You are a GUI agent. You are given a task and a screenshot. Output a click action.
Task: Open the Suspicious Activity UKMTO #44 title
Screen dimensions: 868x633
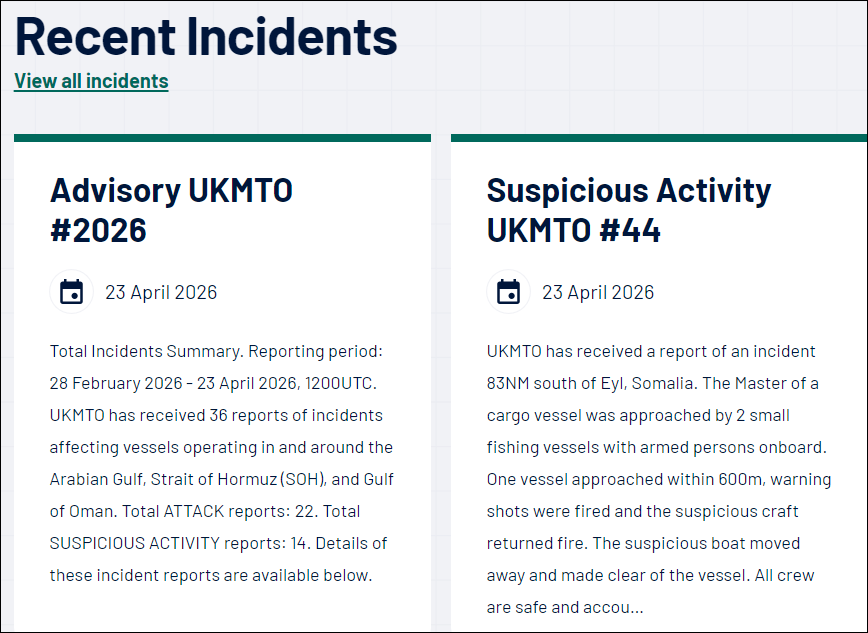(x=628, y=210)
